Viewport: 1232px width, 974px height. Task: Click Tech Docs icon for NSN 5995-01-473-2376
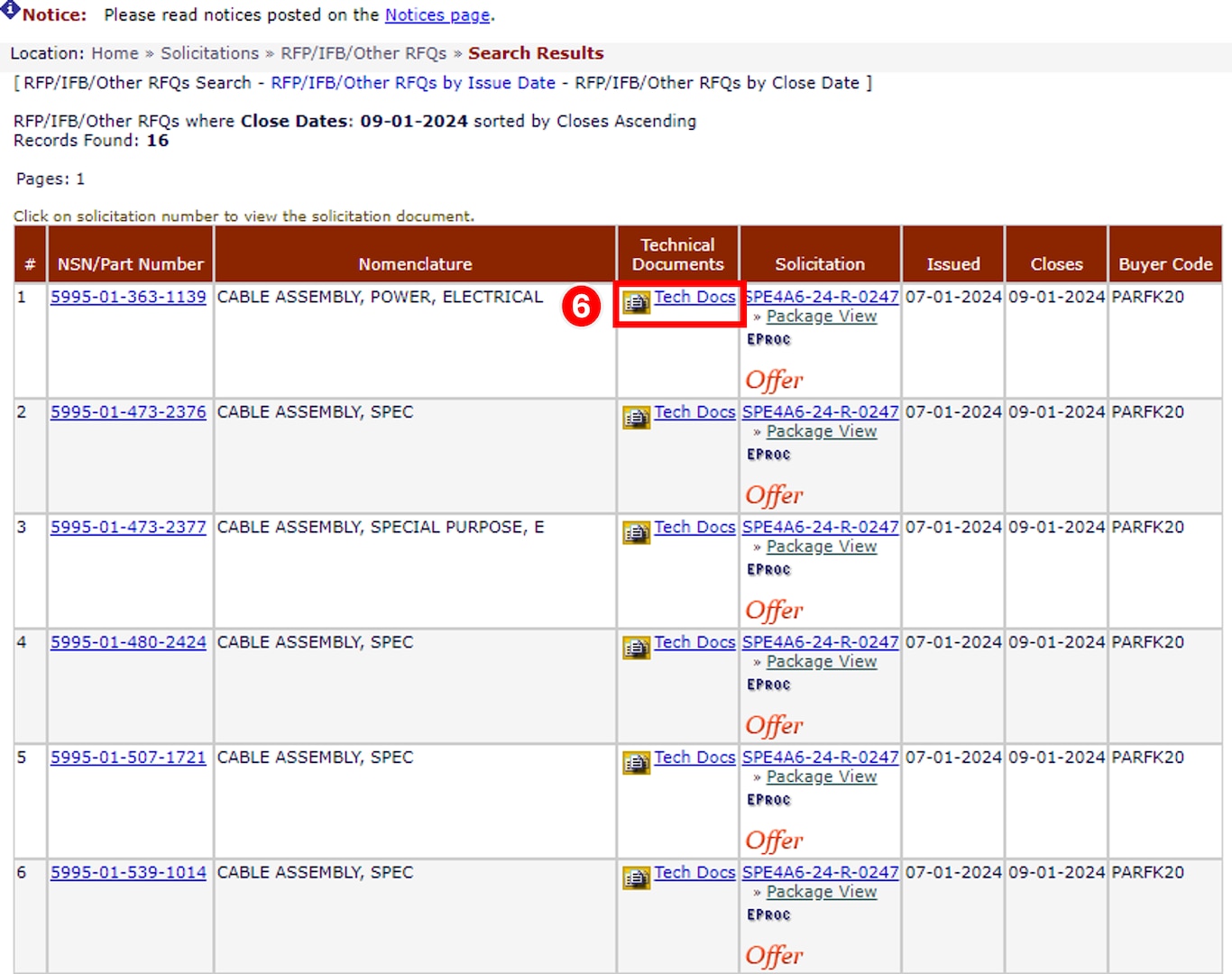coord(637,418)
